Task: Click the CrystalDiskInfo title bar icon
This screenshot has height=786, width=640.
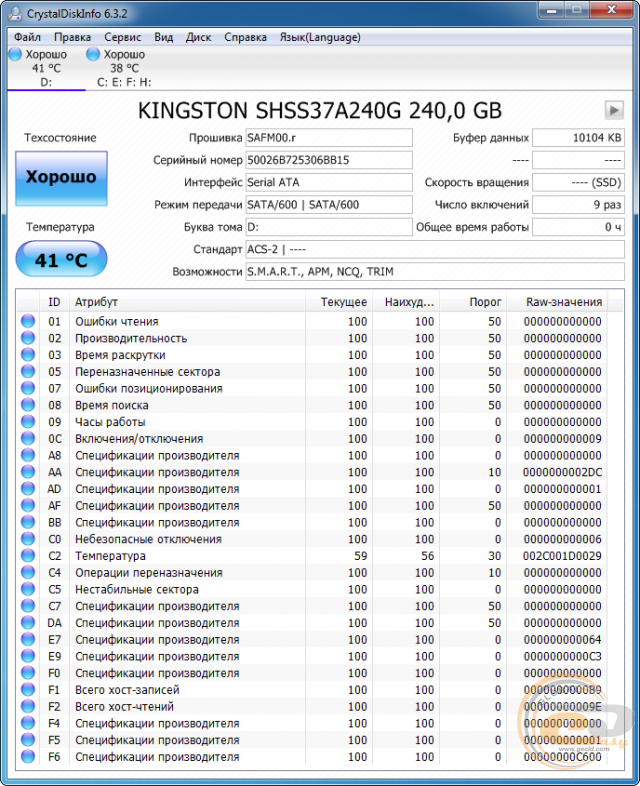Action: tap(16, 14)
